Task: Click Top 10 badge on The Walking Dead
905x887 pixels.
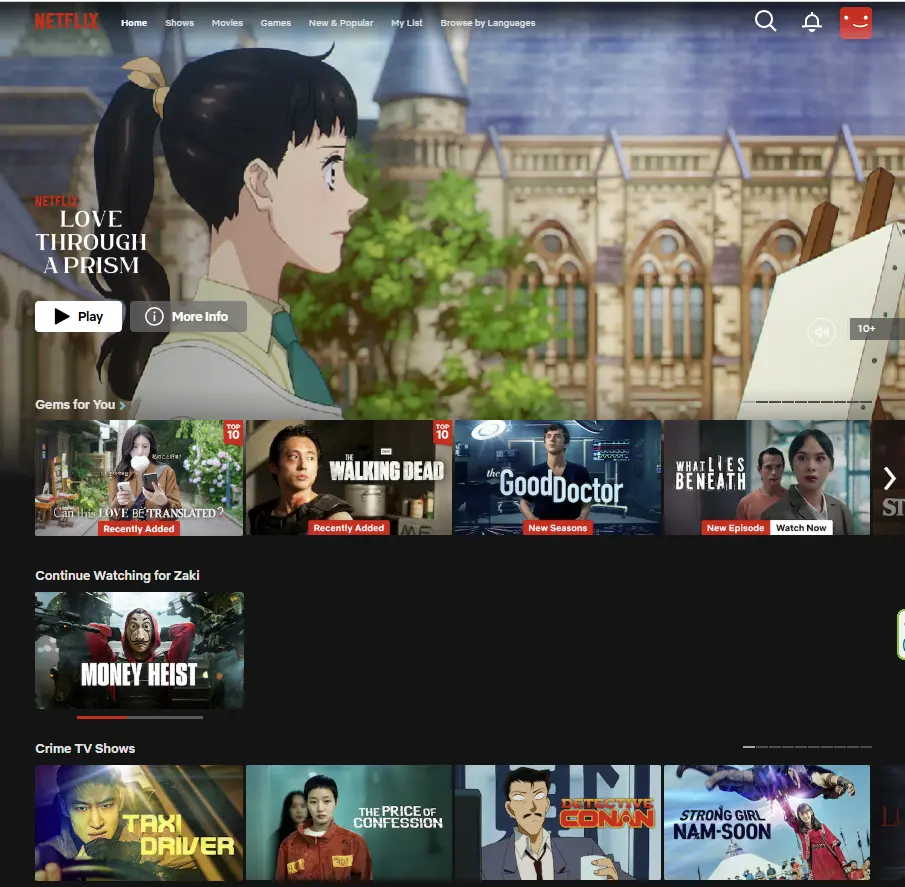Action: (443, 432)
